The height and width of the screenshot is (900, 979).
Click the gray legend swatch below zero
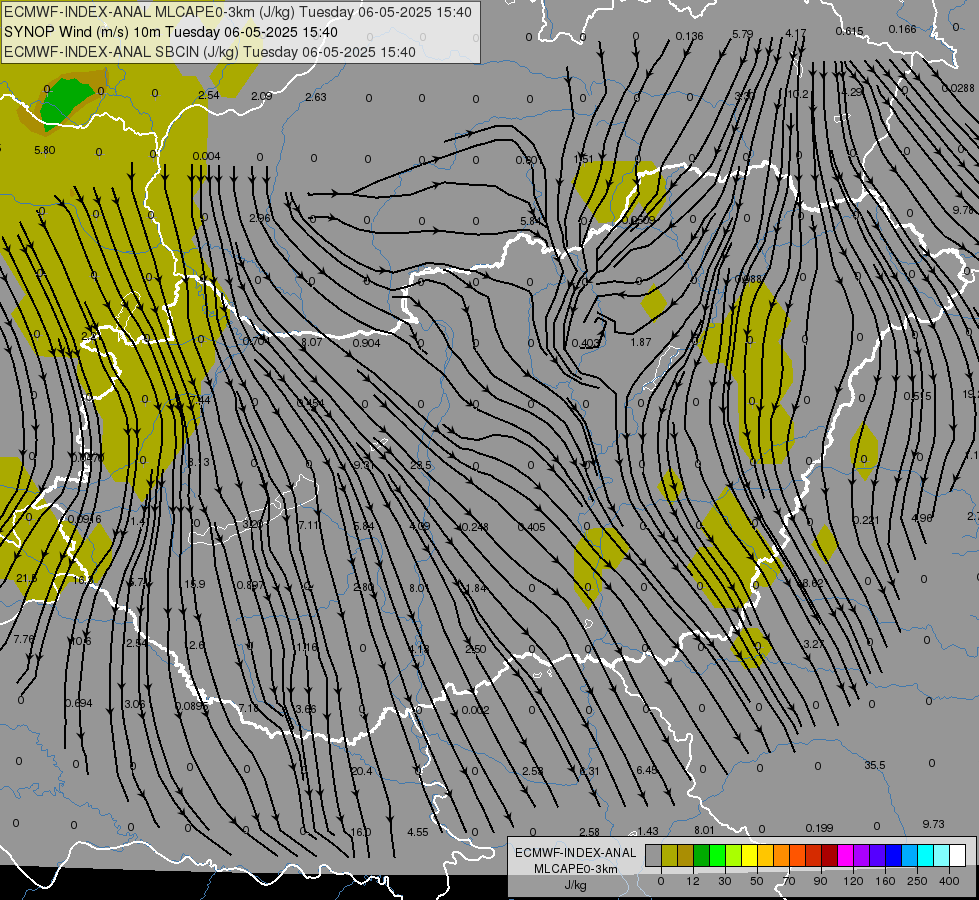[x=653, y=855]
